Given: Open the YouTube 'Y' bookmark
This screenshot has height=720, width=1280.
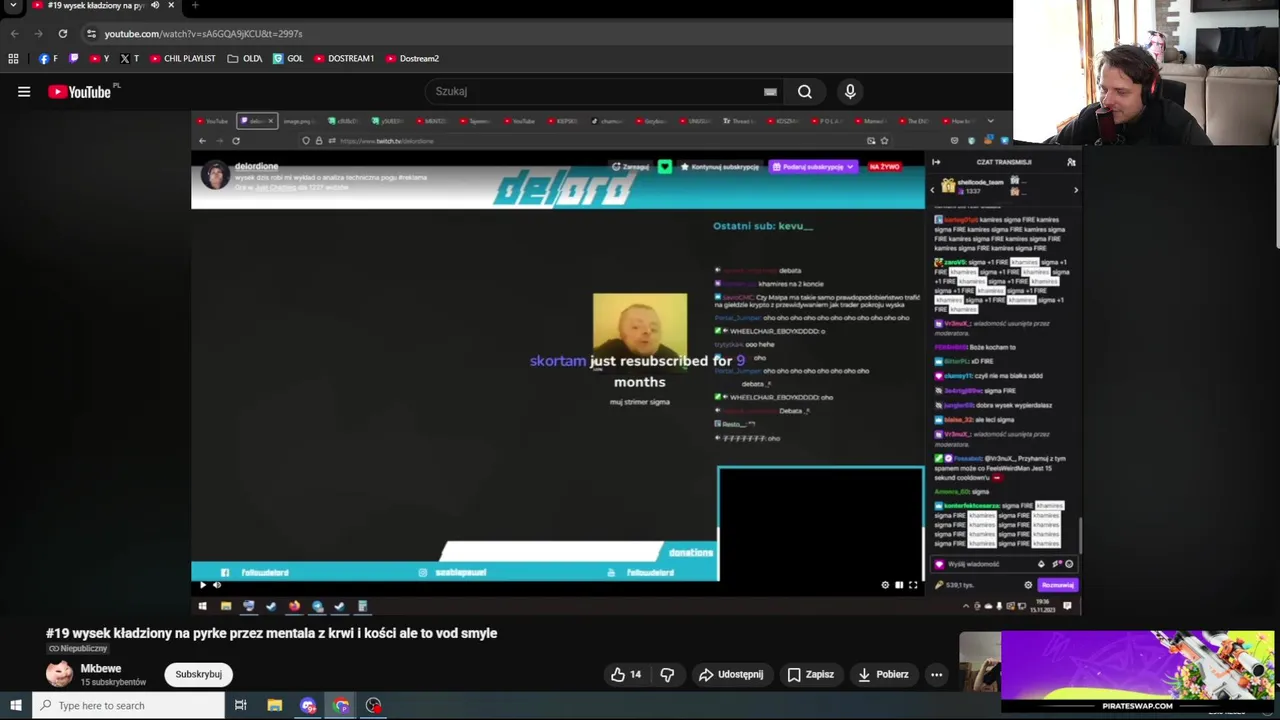Looking at the screenshot, I should (100, 58).
